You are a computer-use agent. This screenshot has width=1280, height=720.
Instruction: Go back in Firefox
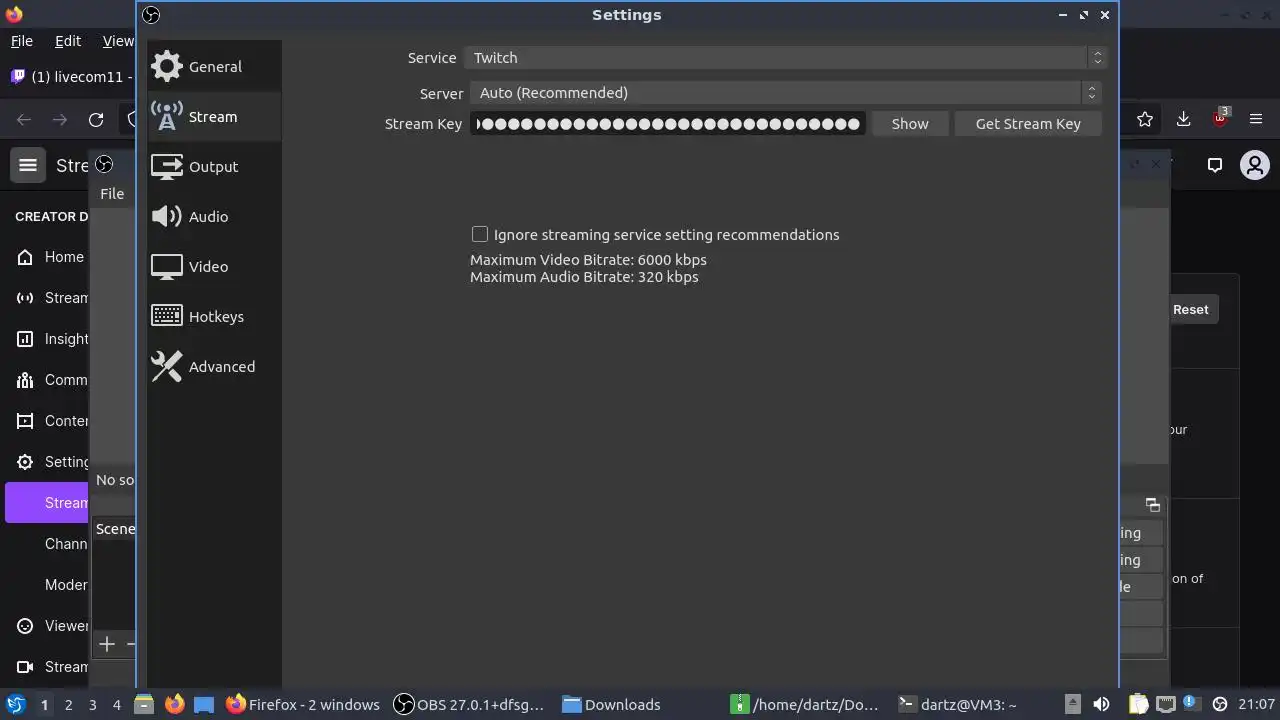tap(24, 120)
